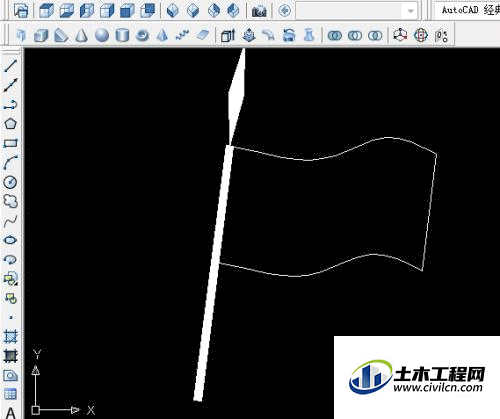500x419 pixels.
Task: Select the Cylinder solid tool
Action: (122, 35)
